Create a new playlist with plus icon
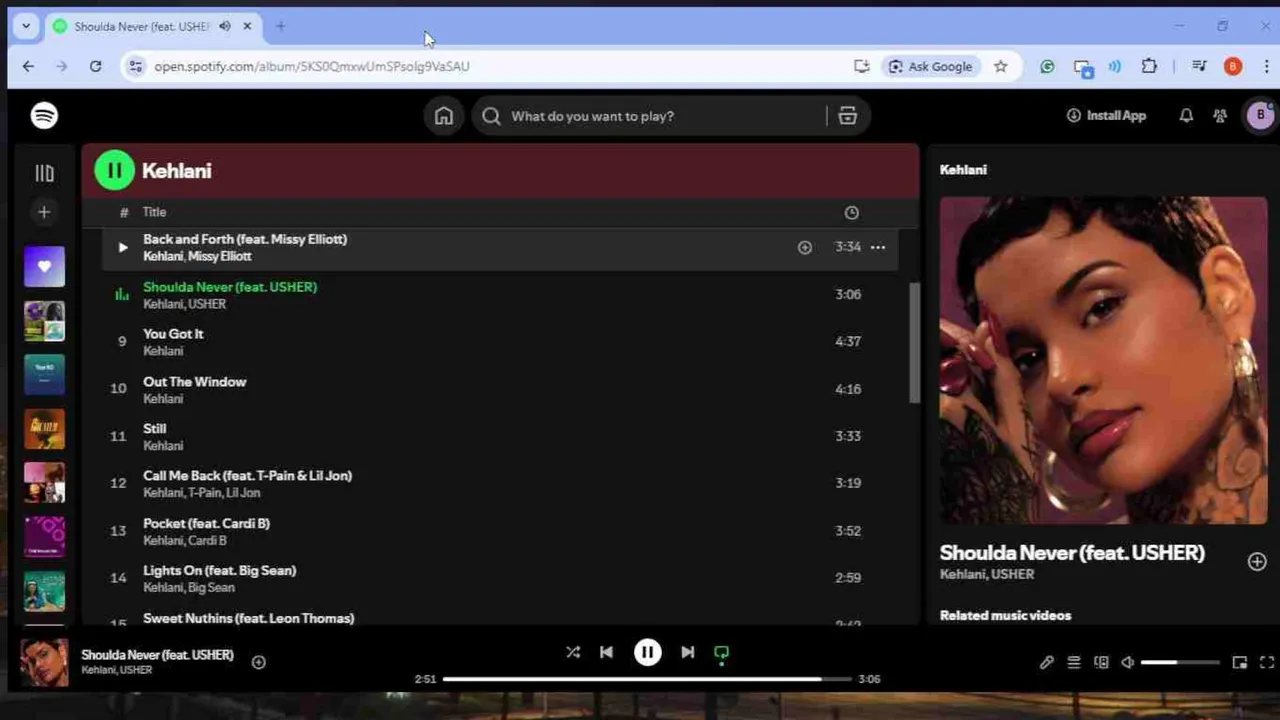This screenshot has height=720, width=1280. pyautogui.click(x=44, y=212)
